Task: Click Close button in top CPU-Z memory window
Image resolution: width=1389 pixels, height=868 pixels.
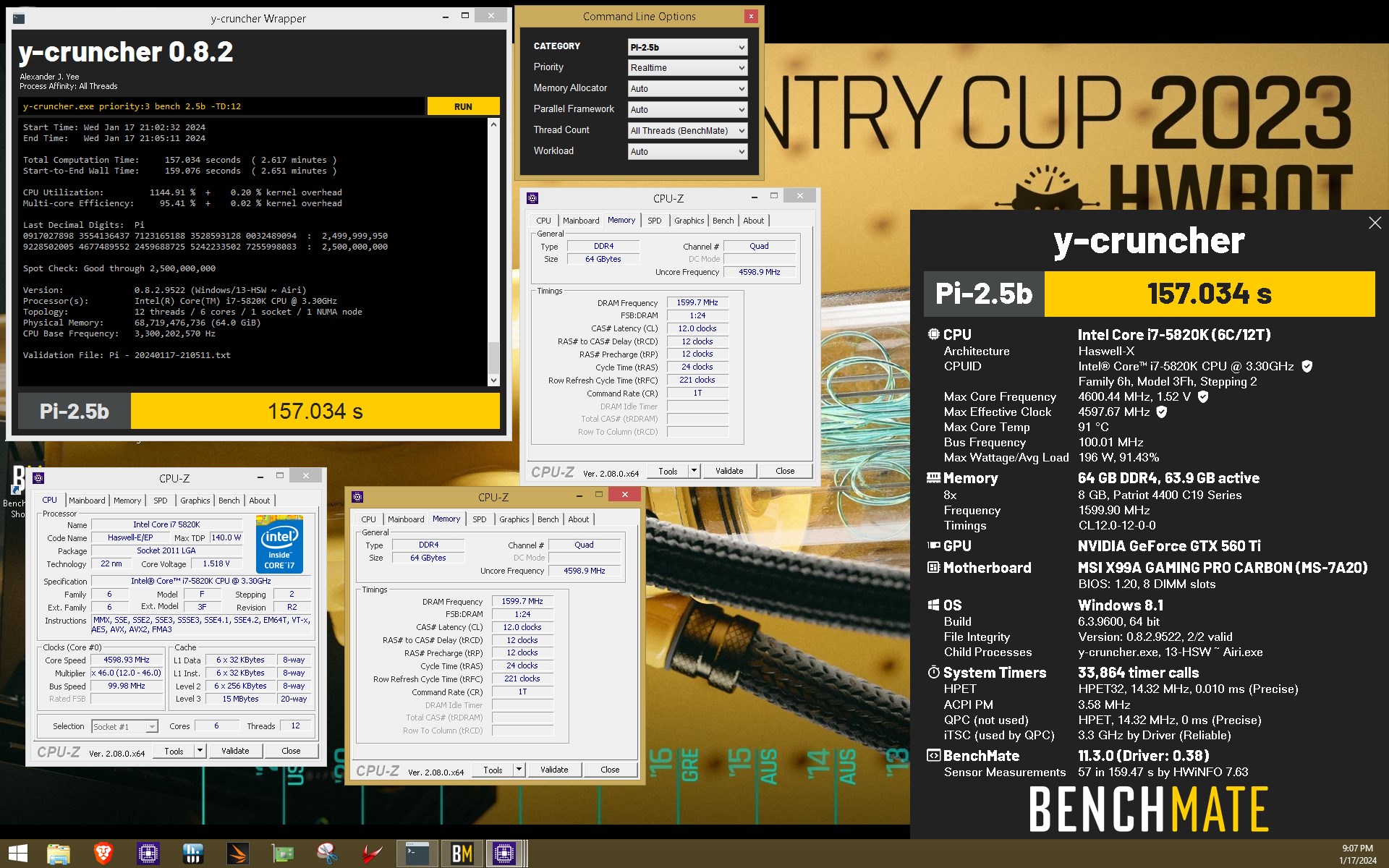Action: [785, 471]
